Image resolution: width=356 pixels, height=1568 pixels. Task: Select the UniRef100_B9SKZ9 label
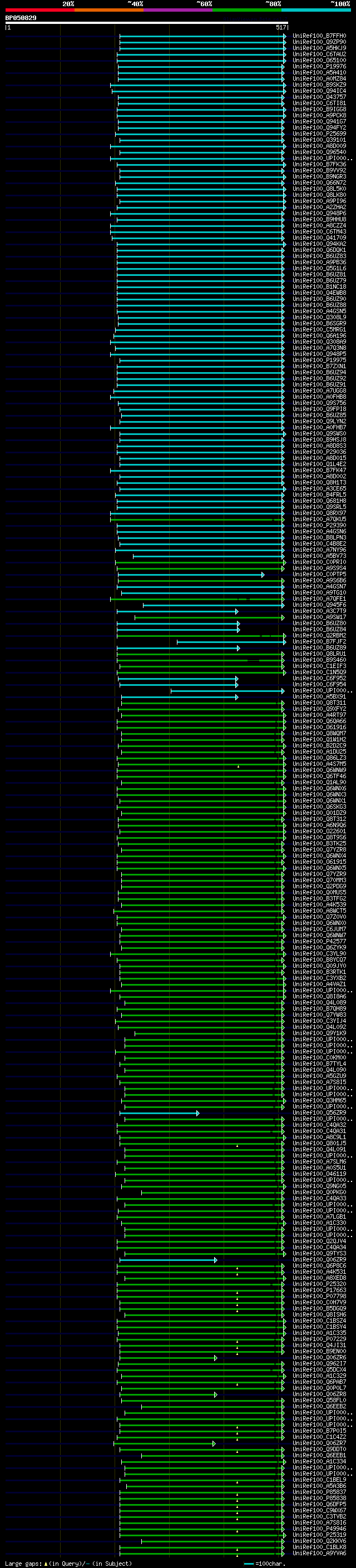[x=319, y=85]
